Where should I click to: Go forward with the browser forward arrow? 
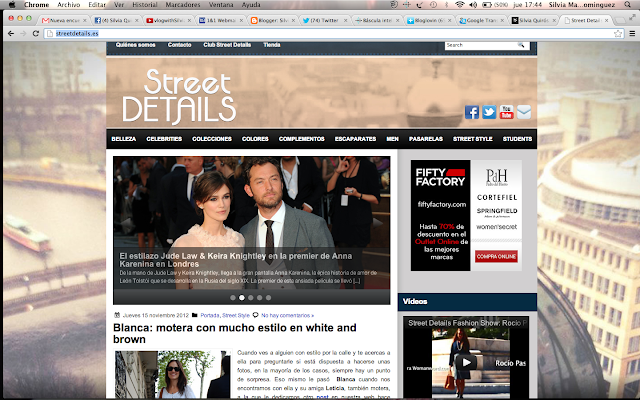point(23,33)
